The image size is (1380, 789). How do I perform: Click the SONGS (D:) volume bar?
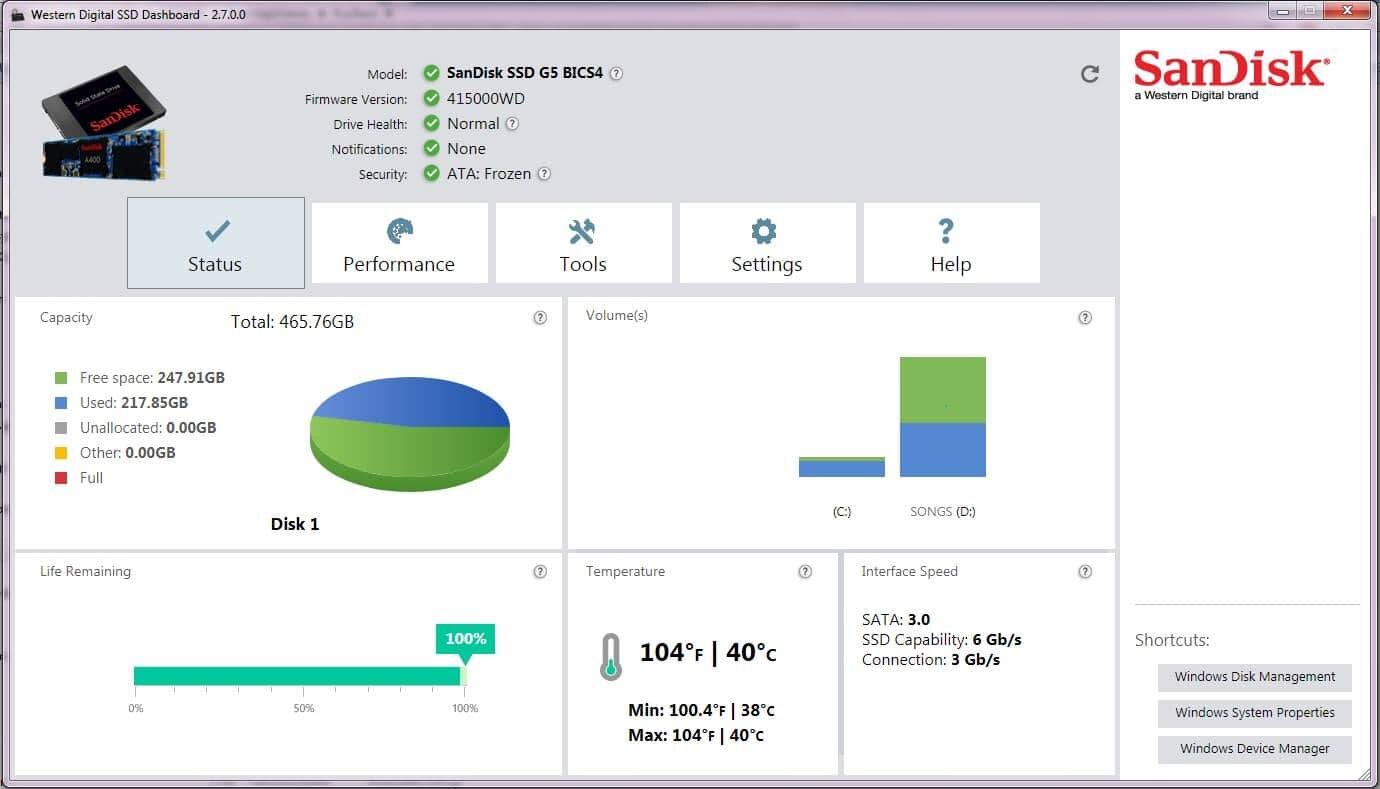943,417
